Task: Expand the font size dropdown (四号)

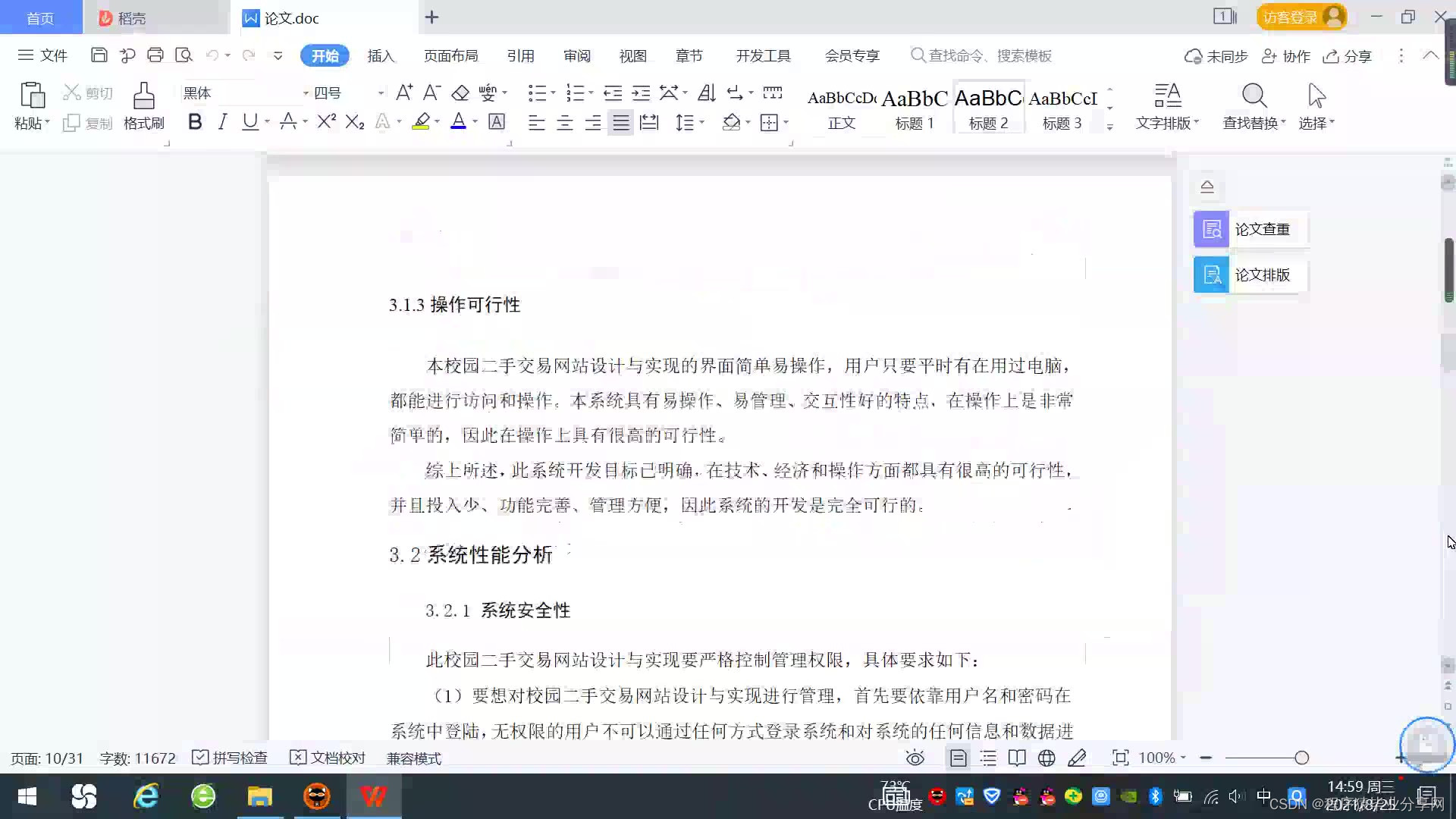Action: click(x=381, y=93)
